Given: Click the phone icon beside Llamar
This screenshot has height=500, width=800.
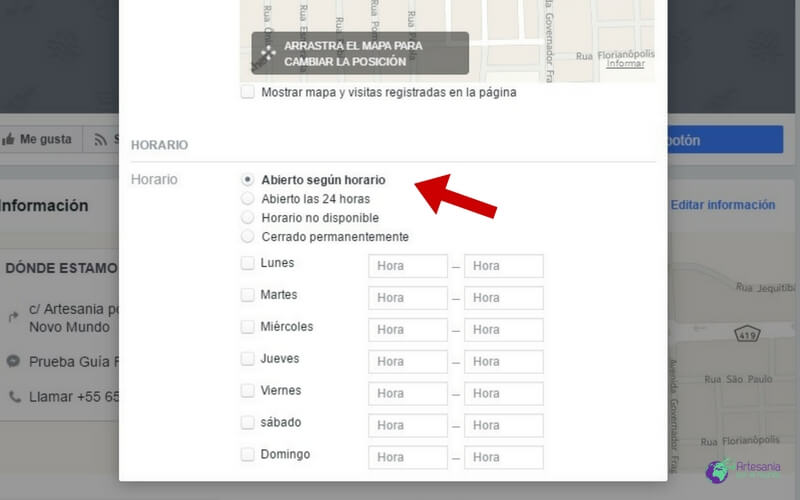Looking at the screenshot, I should click(x=14, y=396).
